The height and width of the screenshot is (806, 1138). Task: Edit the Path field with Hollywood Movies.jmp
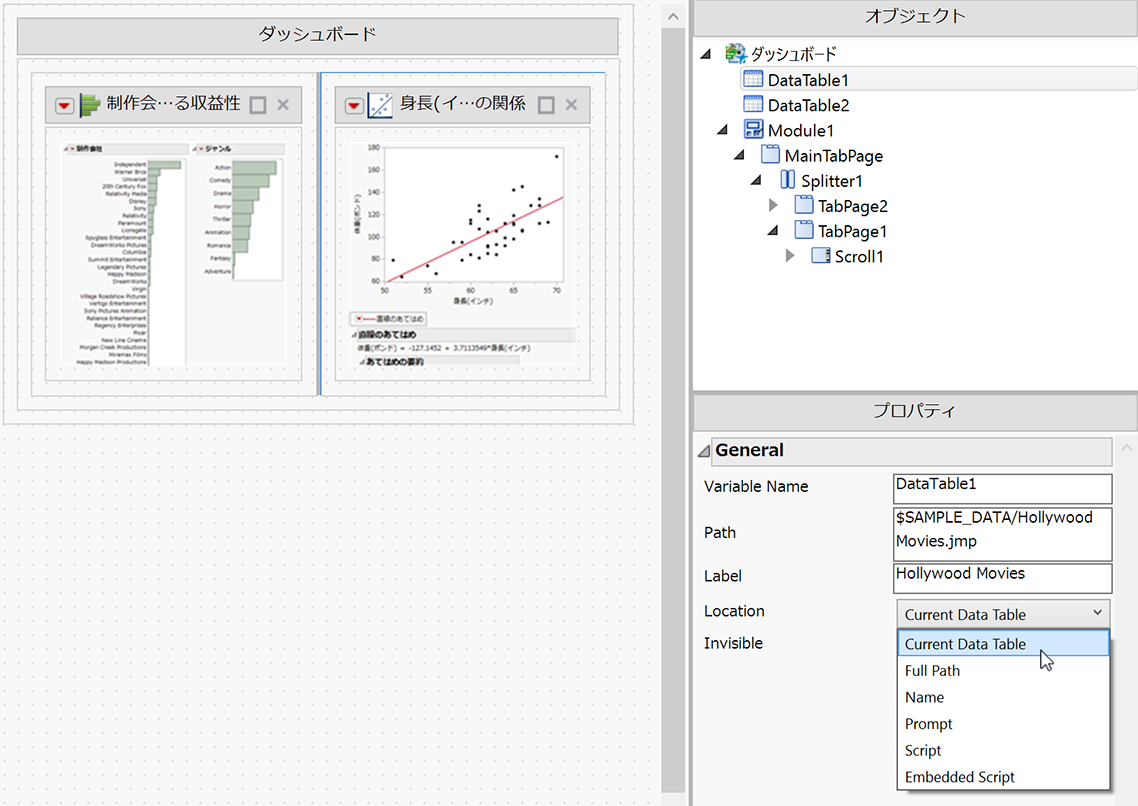tap(1002, 533)
